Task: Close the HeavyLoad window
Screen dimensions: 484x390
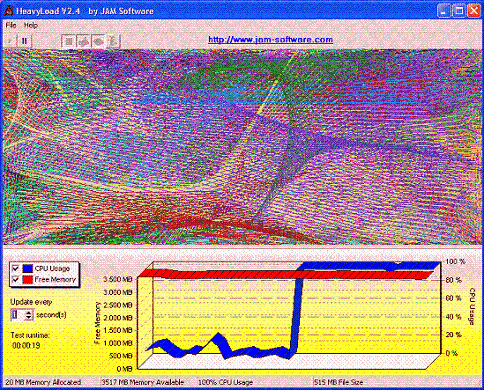Action: 474,11
